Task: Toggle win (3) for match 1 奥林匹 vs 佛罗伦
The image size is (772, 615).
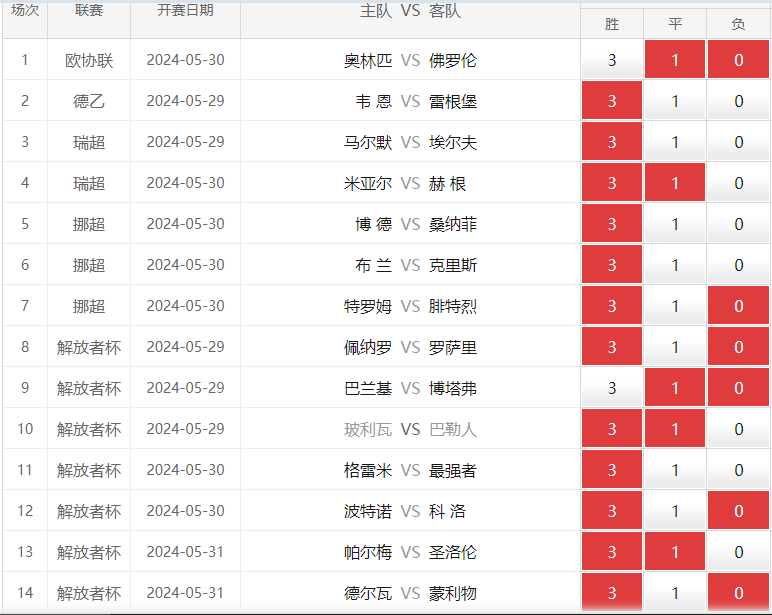Action: pos(612,60)
